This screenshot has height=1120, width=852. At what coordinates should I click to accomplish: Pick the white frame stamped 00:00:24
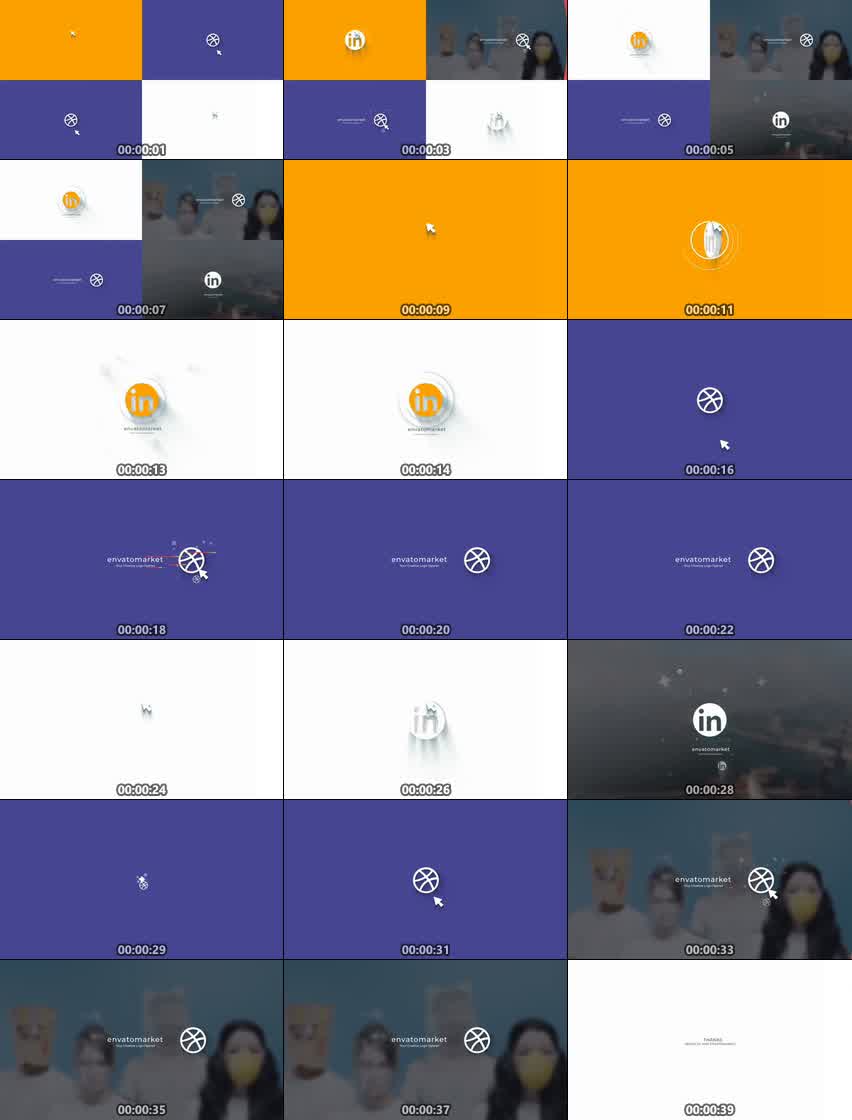click(x=141, y=719)
